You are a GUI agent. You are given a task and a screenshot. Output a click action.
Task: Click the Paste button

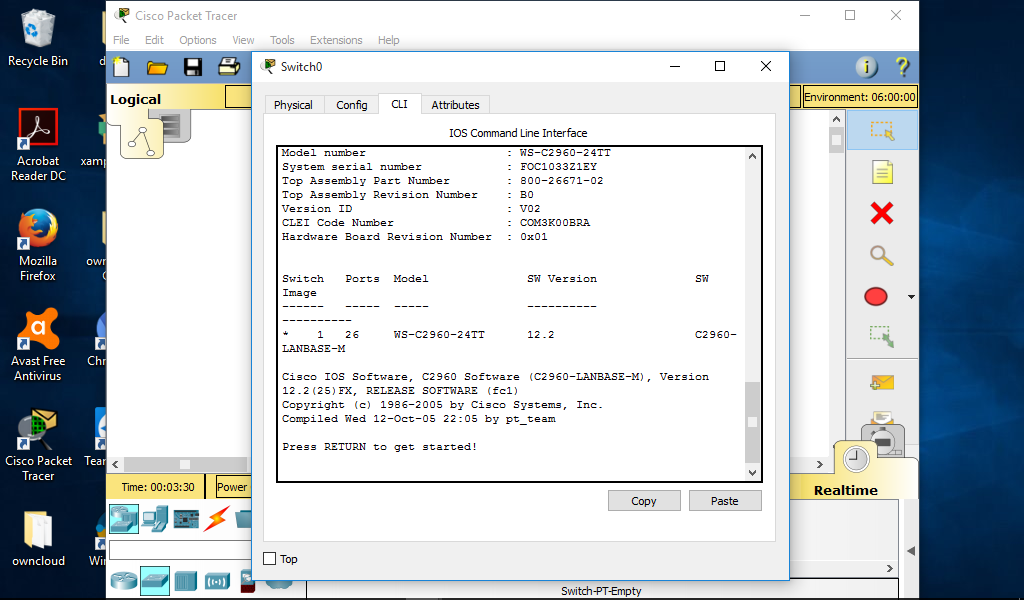tap(725, 501)
